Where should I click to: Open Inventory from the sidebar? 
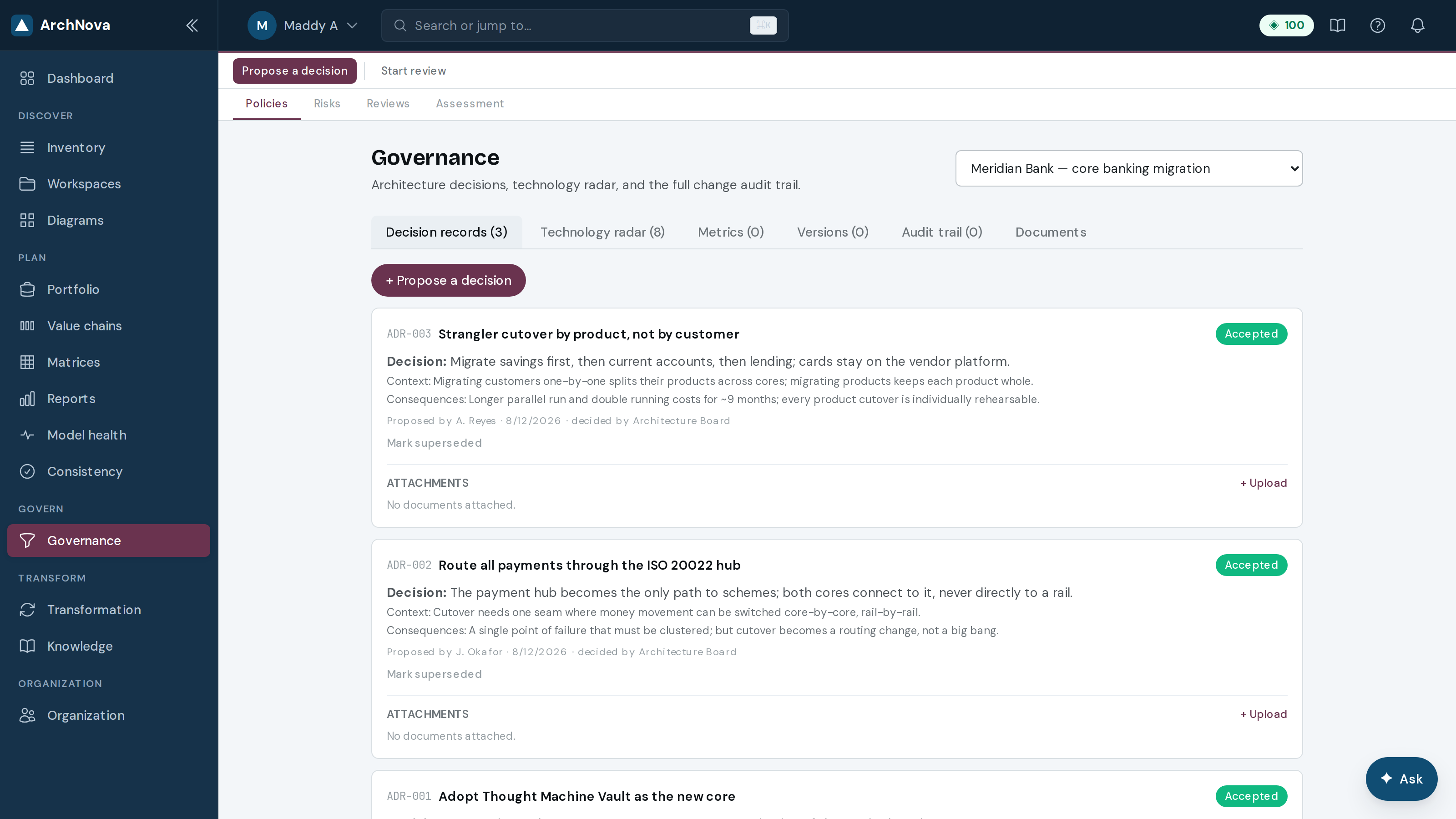point(109,147)
